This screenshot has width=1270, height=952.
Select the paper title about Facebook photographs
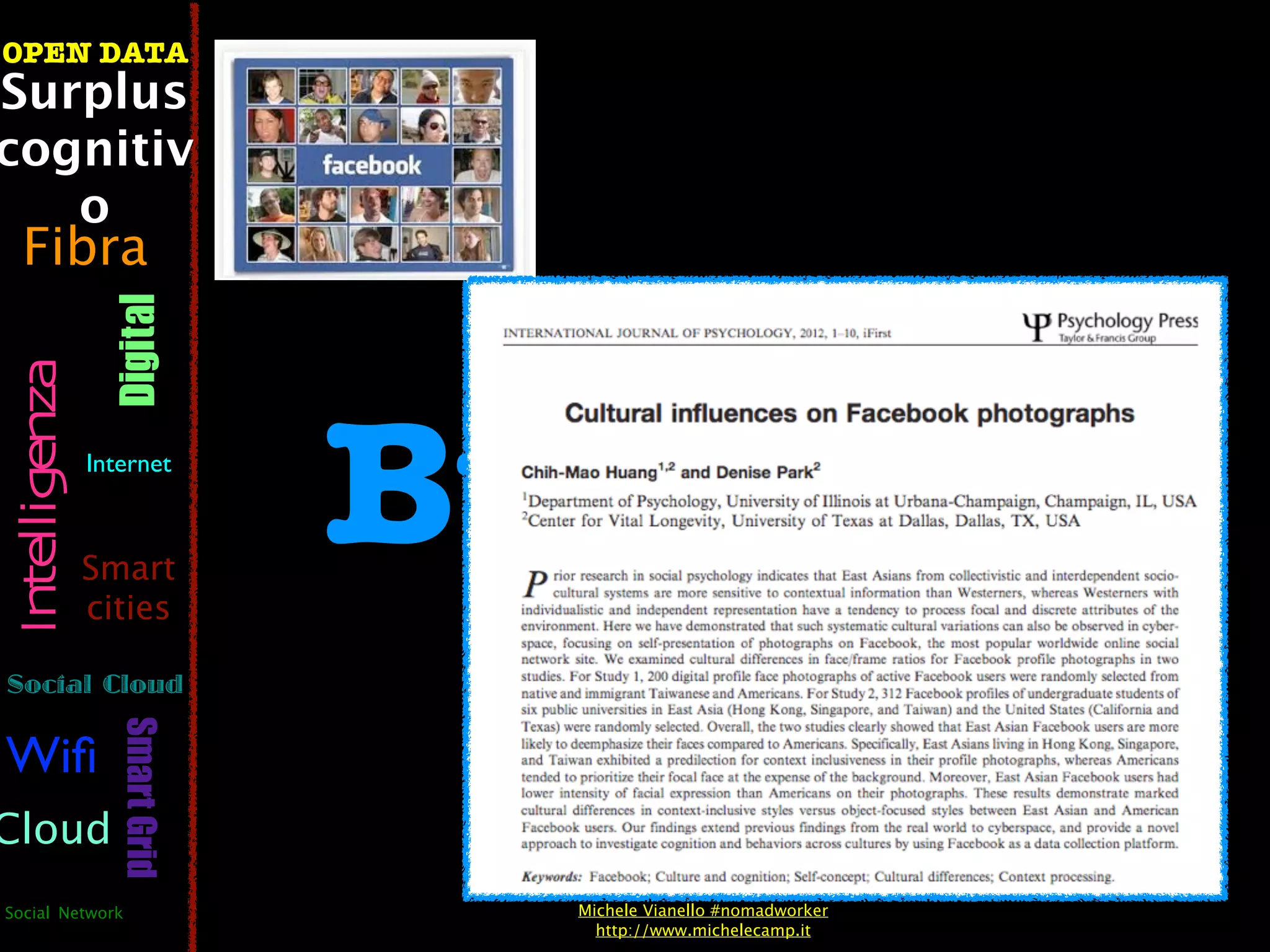coord(849,413)
